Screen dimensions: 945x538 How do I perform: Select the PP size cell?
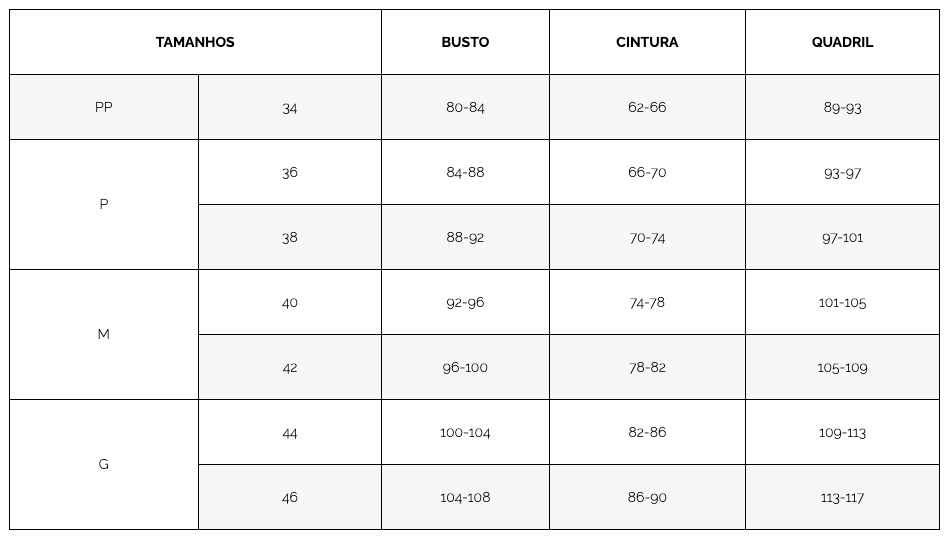[104, 107]
